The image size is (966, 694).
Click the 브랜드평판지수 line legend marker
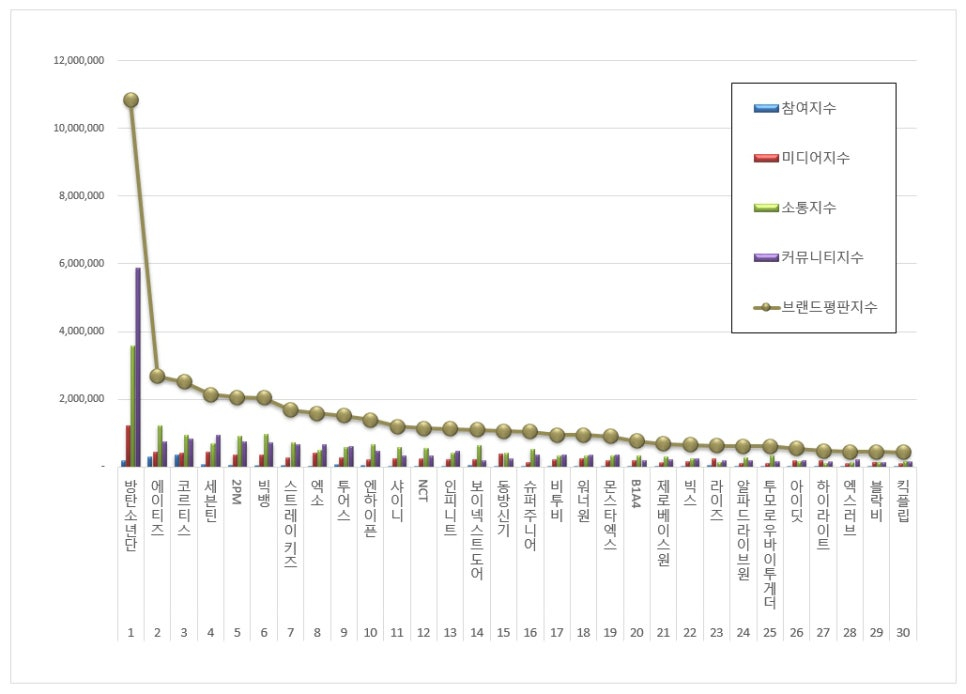[766, 307]
